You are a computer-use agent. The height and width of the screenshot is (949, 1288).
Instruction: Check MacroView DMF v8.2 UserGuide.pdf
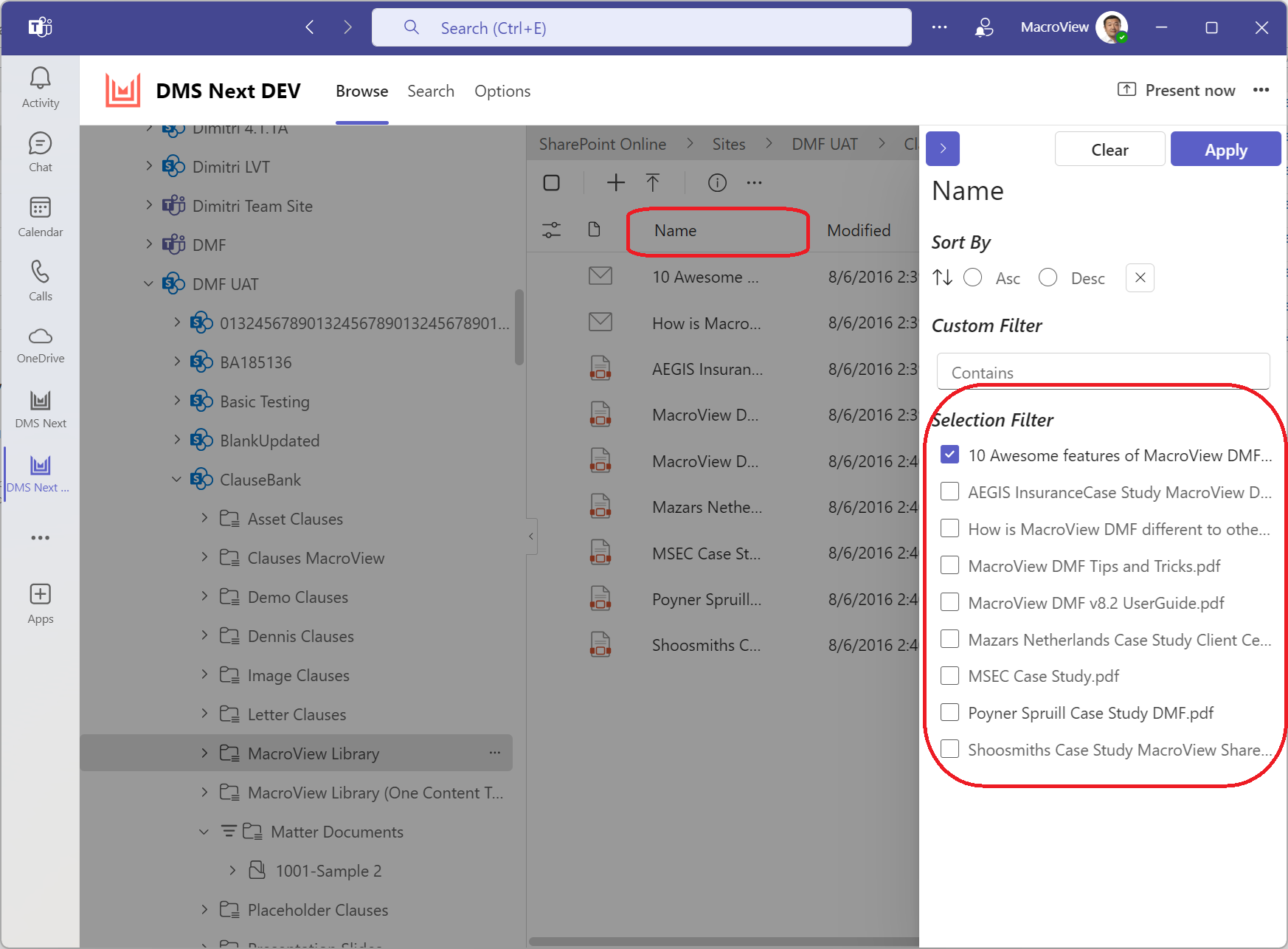coord(950,602)
